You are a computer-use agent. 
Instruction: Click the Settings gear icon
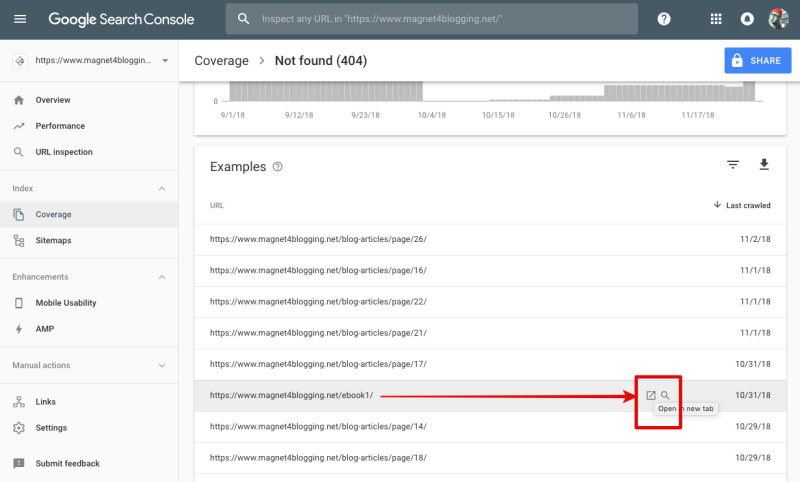pos(19,428)
